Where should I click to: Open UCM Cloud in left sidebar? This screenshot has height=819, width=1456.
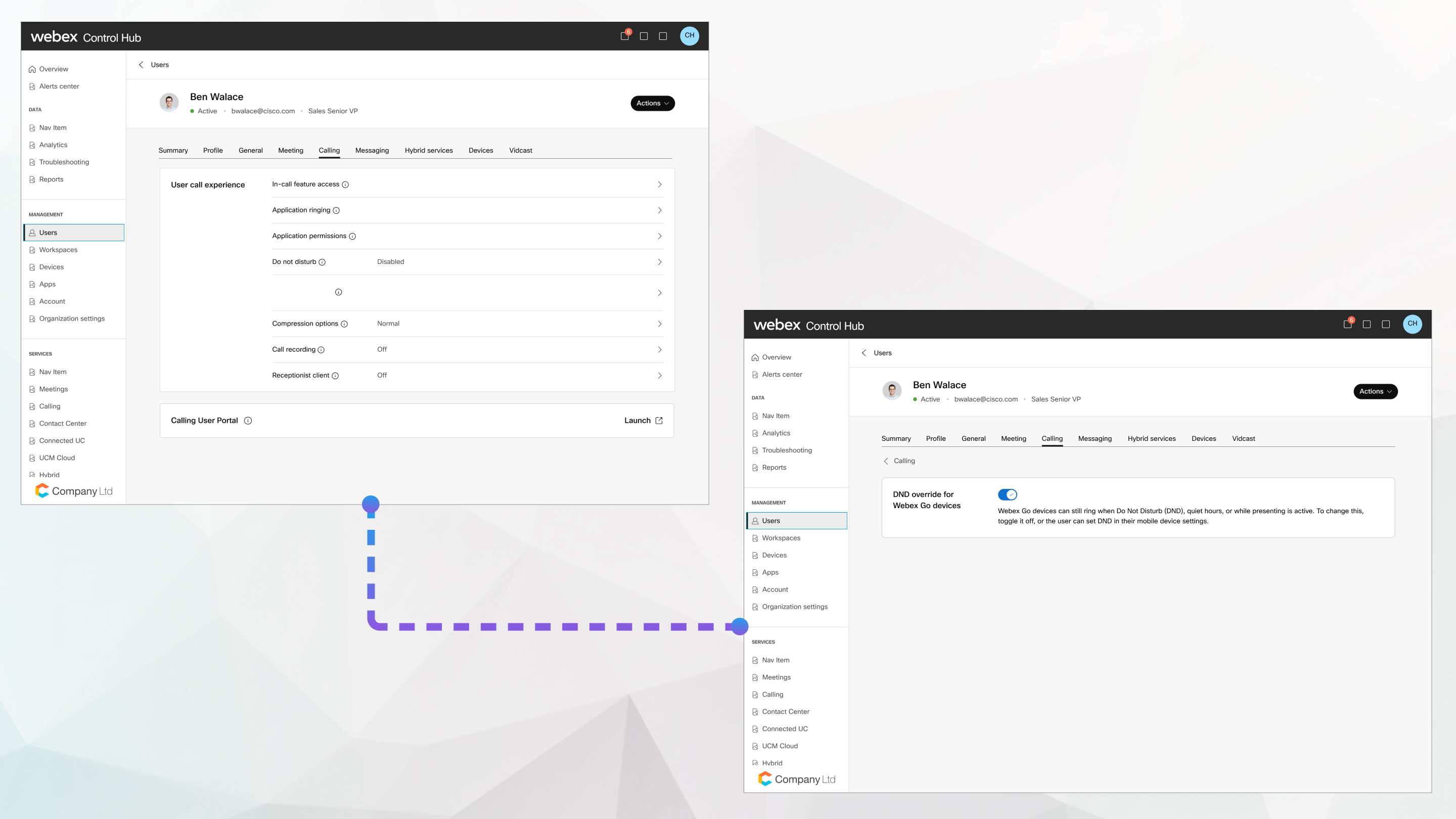tap(57, 458)
